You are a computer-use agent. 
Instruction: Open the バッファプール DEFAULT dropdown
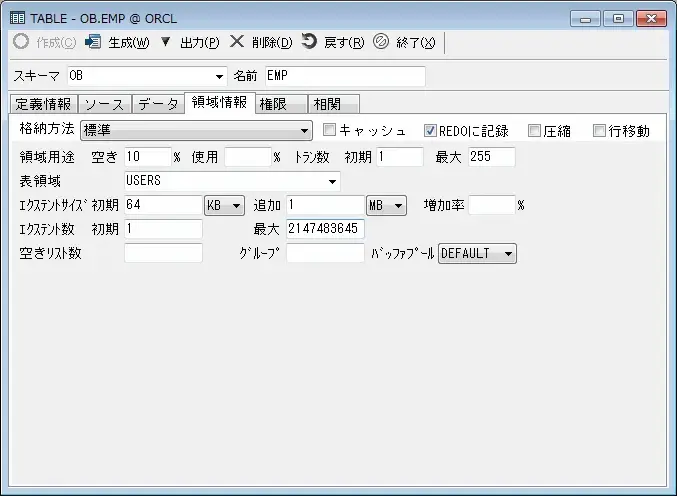pyautogui.click(x=477, y=253)
